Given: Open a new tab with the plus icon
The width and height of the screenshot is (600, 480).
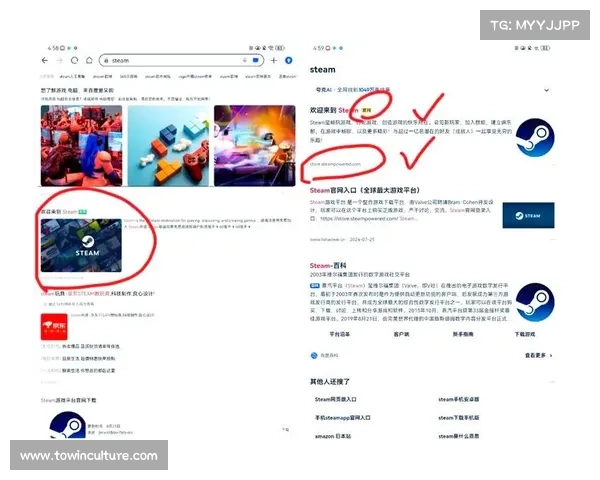Looking at the screenshot, I should pyautogui.click(x=274, y=60).
